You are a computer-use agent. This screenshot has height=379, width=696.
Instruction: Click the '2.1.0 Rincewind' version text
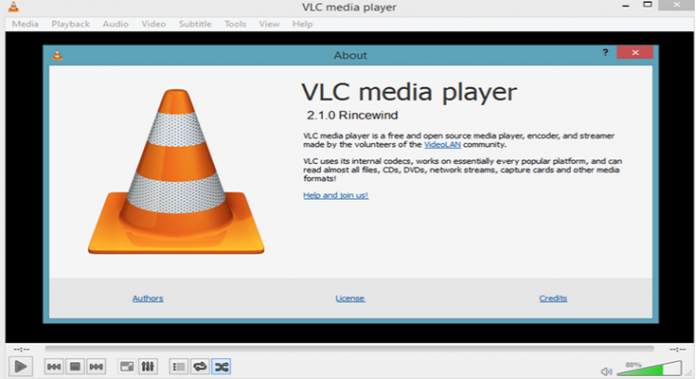tap(352, 115)
